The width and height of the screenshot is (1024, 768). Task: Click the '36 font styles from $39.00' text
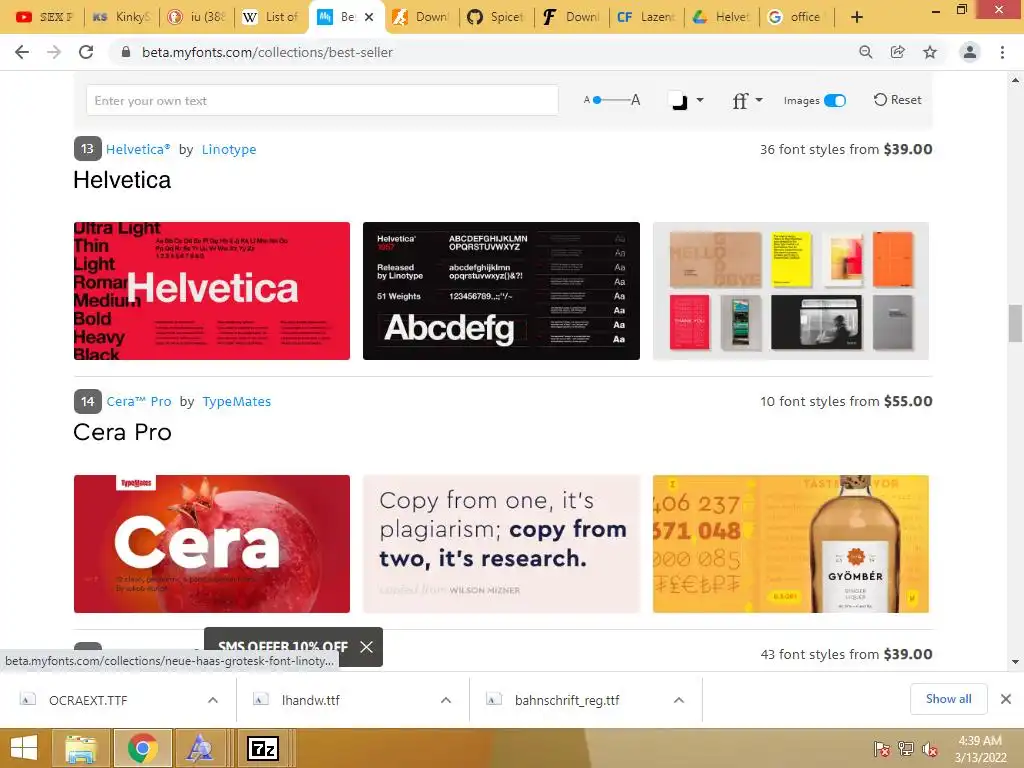[x=846, y=150]
